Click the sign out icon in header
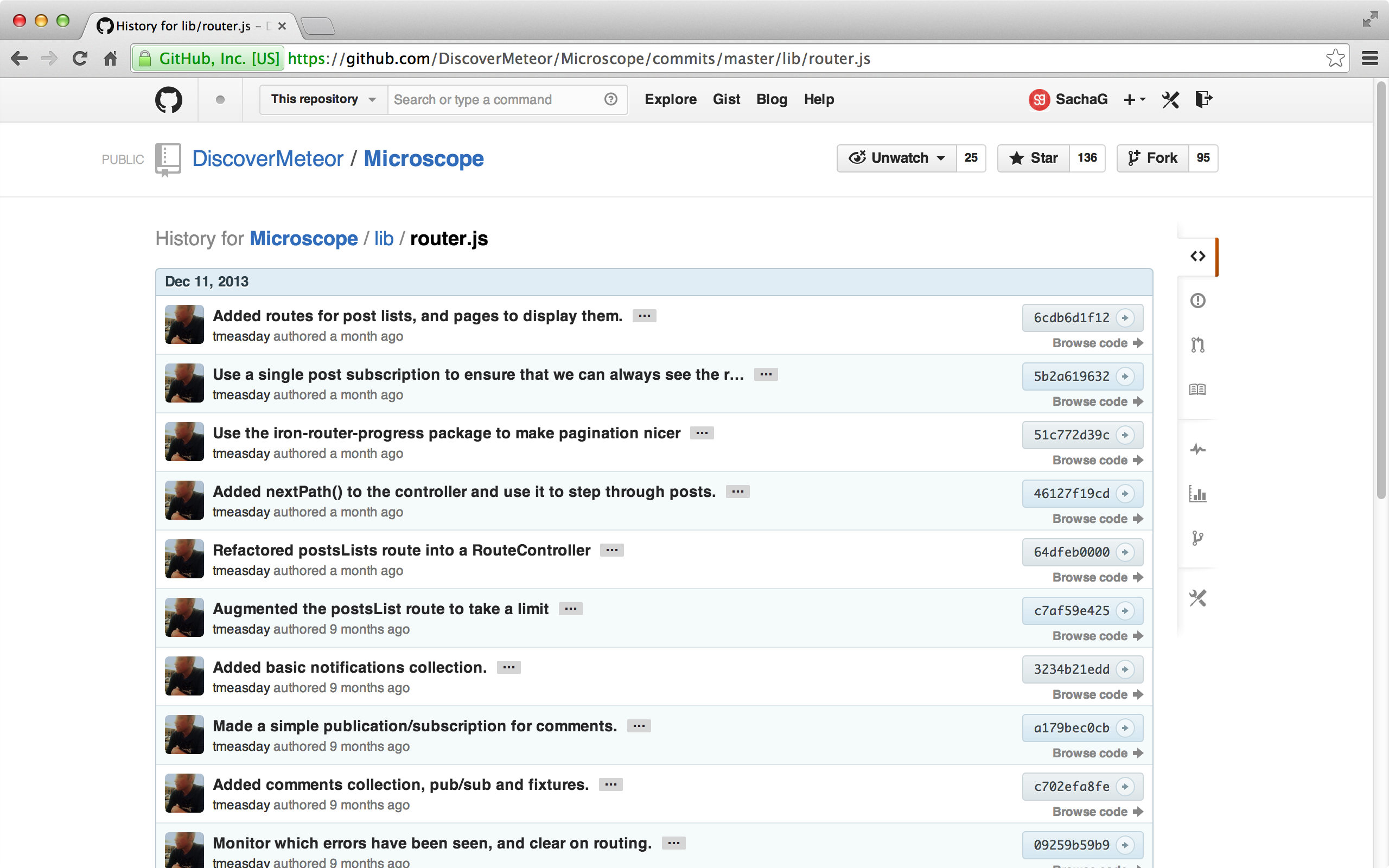 1203,99
